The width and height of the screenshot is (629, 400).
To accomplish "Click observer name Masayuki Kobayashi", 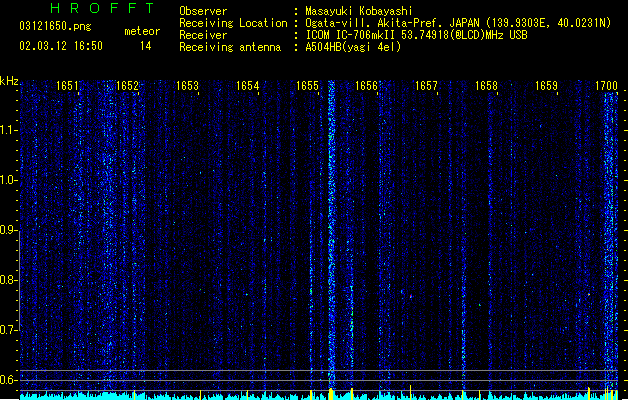I will tap(359, 11).
